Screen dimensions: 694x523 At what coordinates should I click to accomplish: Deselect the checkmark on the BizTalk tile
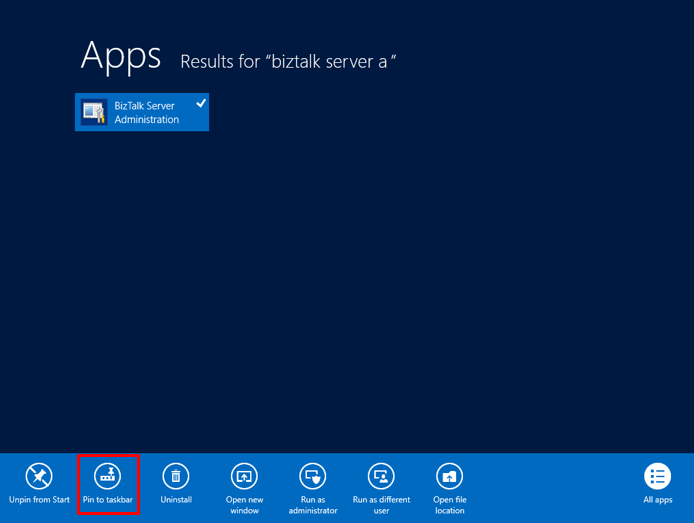pos(201,103)
